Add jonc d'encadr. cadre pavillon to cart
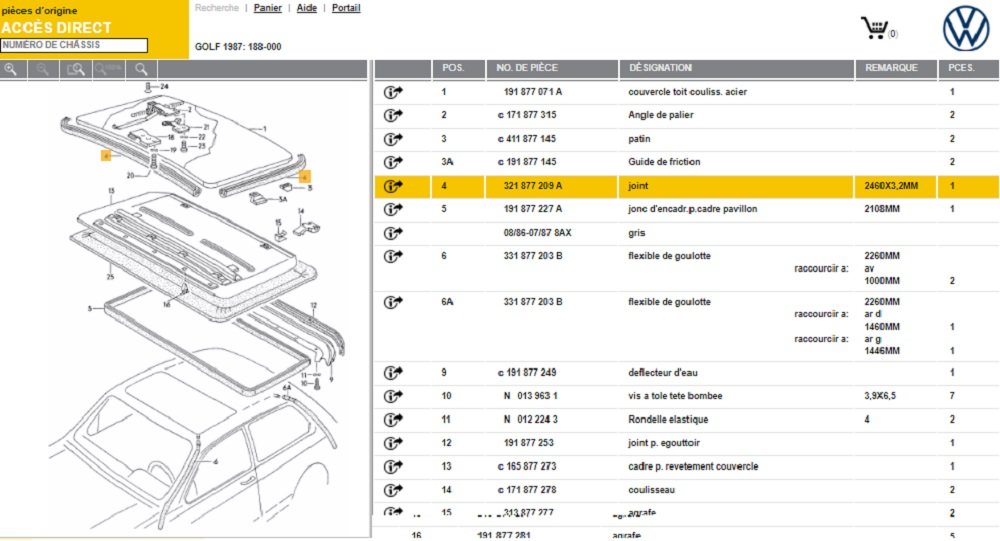The width and height of the screenshot is (1000, 541). [393, 209]
